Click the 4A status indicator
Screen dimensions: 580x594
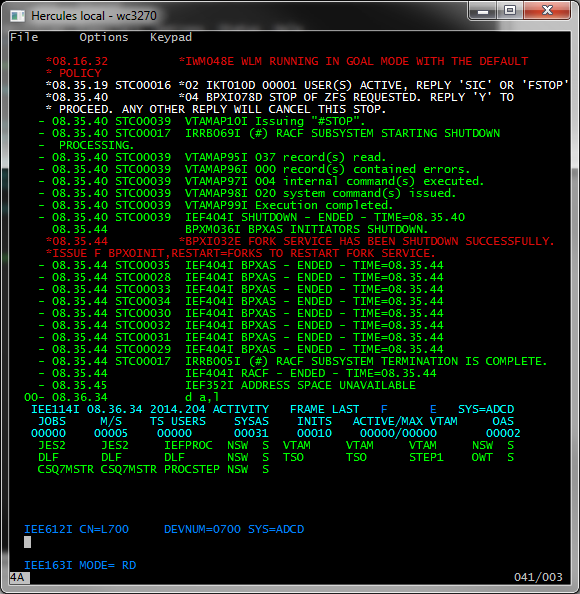pyautogui.click(x=17, y=577)
